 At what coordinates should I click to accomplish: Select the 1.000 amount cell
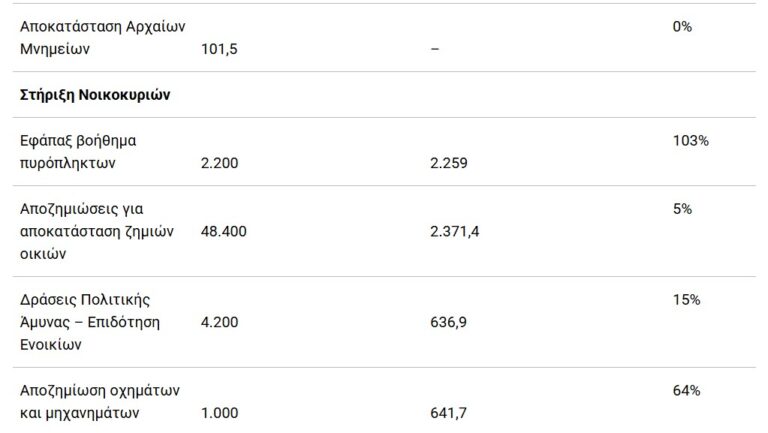[219, 412]
